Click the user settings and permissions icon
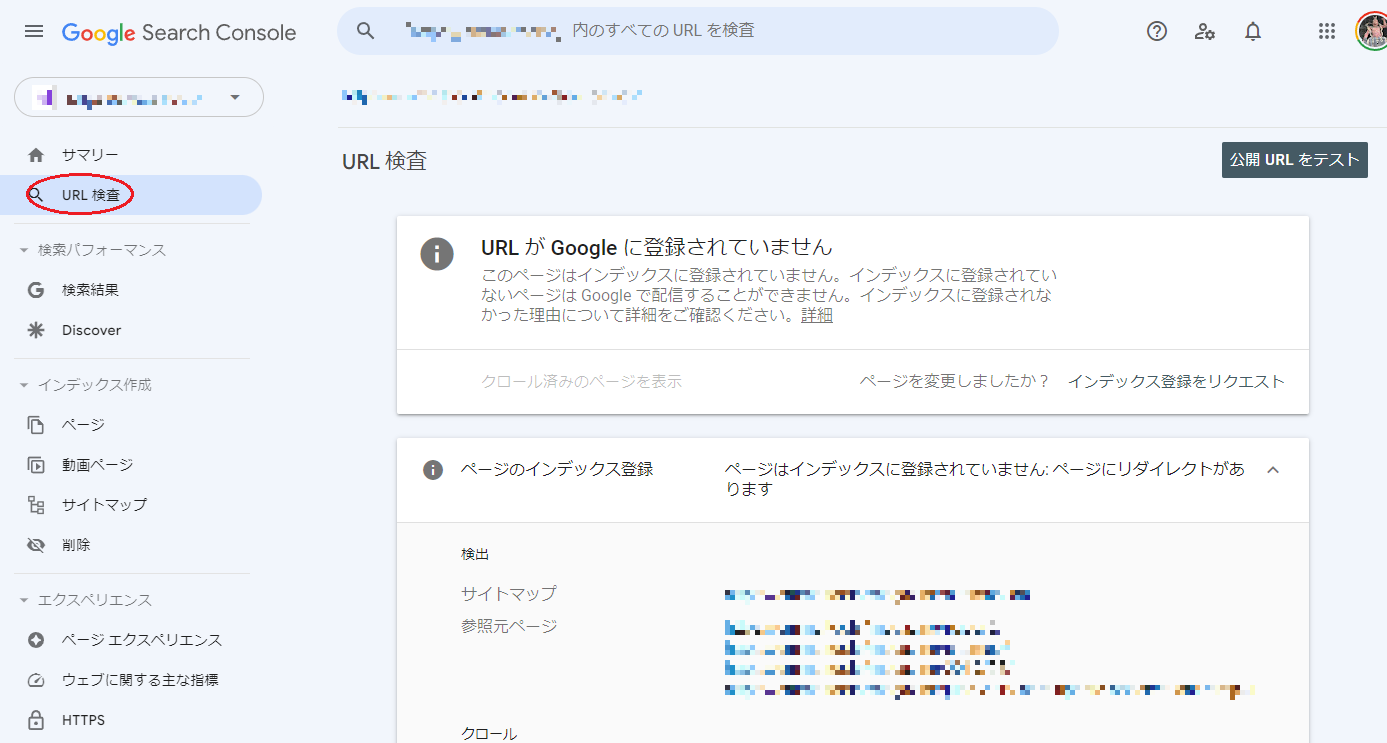This screenshot has height=743, width=1387. point(1204,31)
